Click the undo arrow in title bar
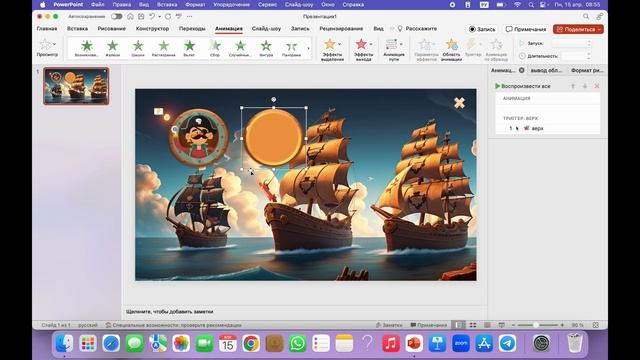640x360 pixels. [x=152, y=16]
